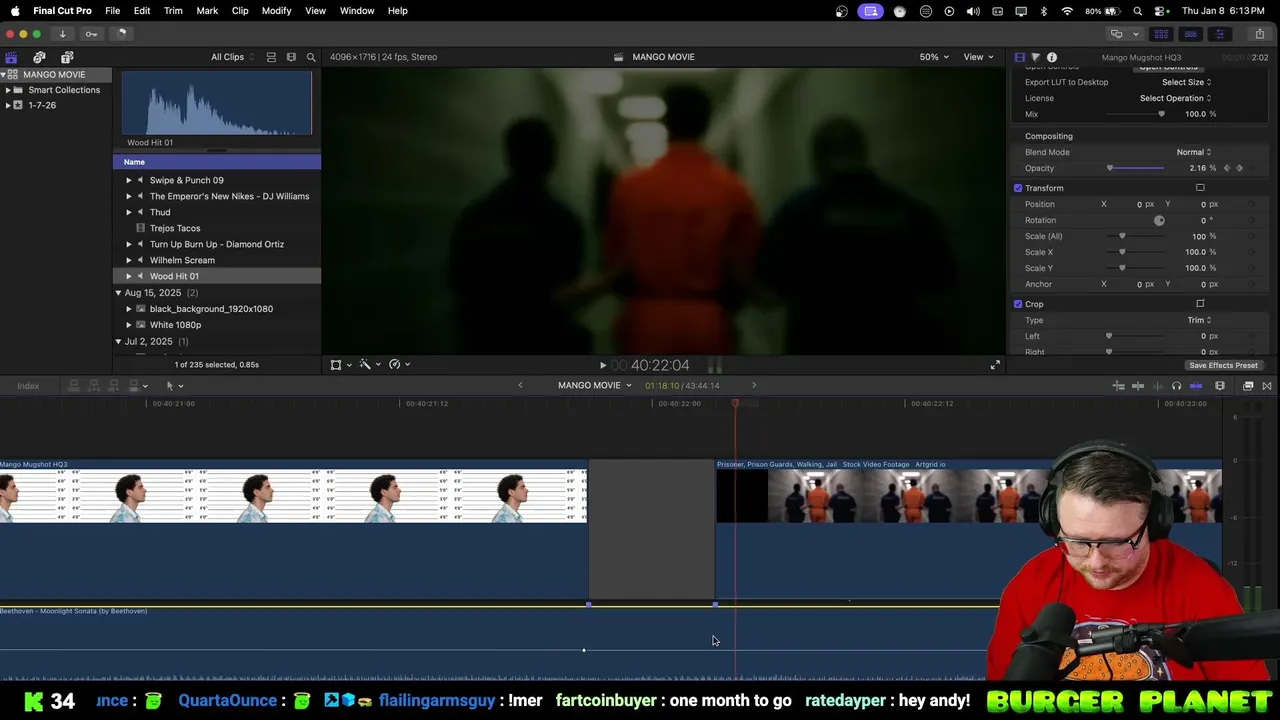Toggle timeline snapping icon

[x=1195, y=386]
